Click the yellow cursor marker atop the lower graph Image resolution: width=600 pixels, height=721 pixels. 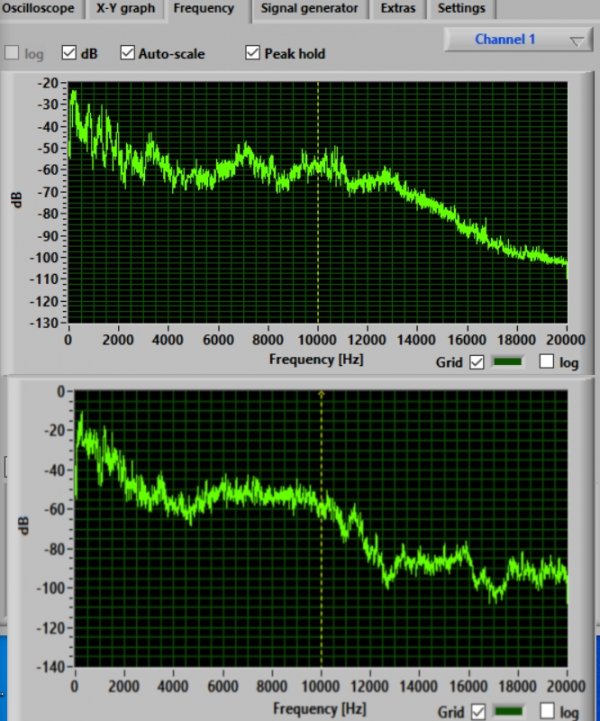(321, 394)
